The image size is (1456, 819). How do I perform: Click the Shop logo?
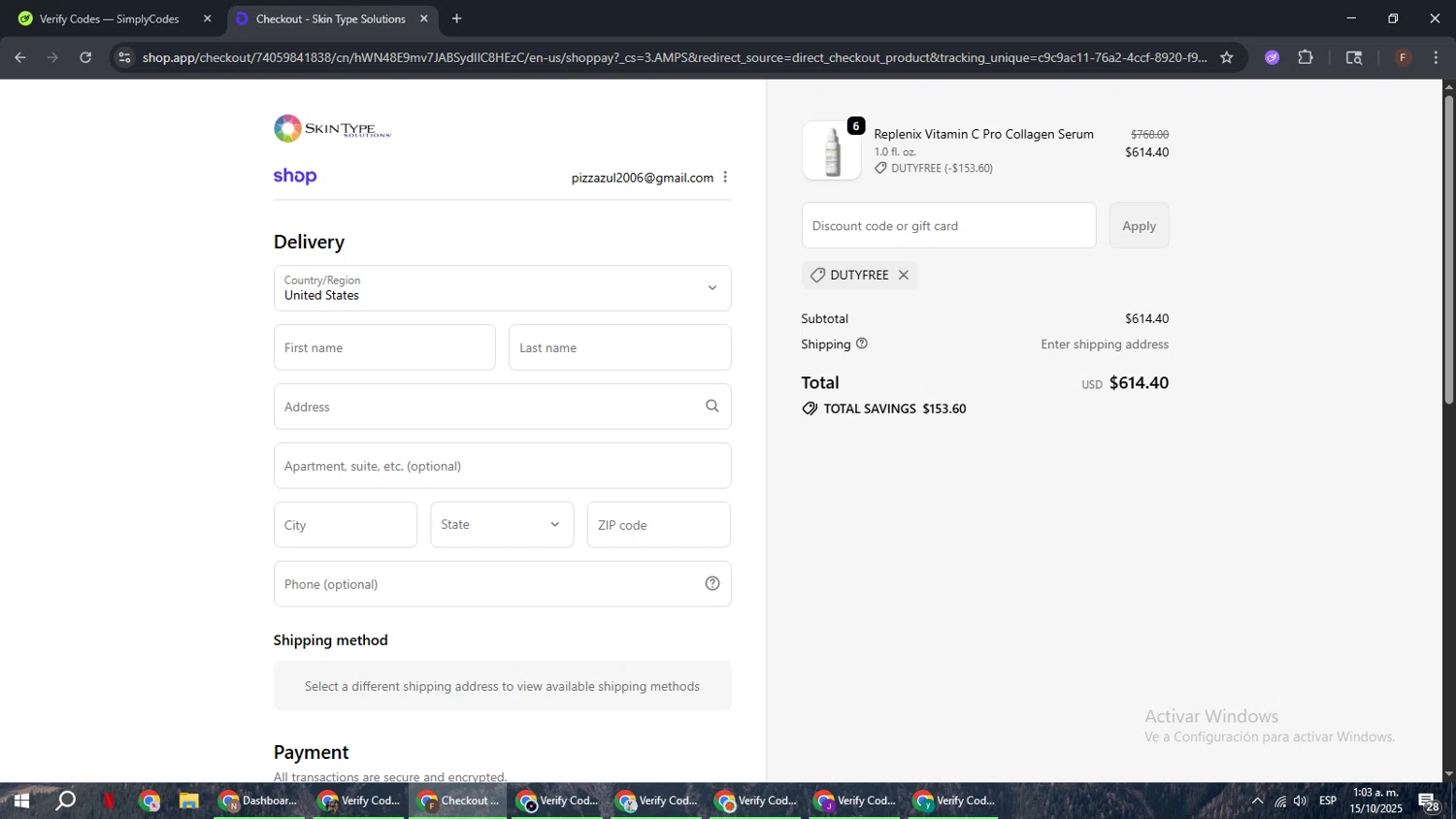click(295, 177)
